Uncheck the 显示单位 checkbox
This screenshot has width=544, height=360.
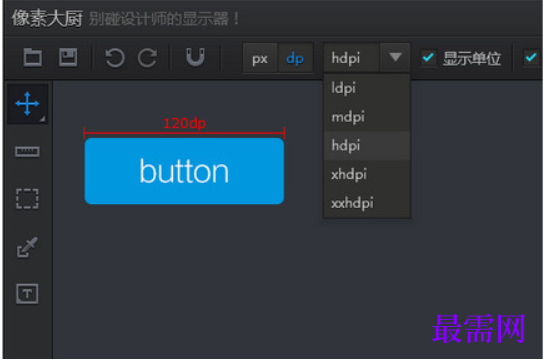click(428, 58)
